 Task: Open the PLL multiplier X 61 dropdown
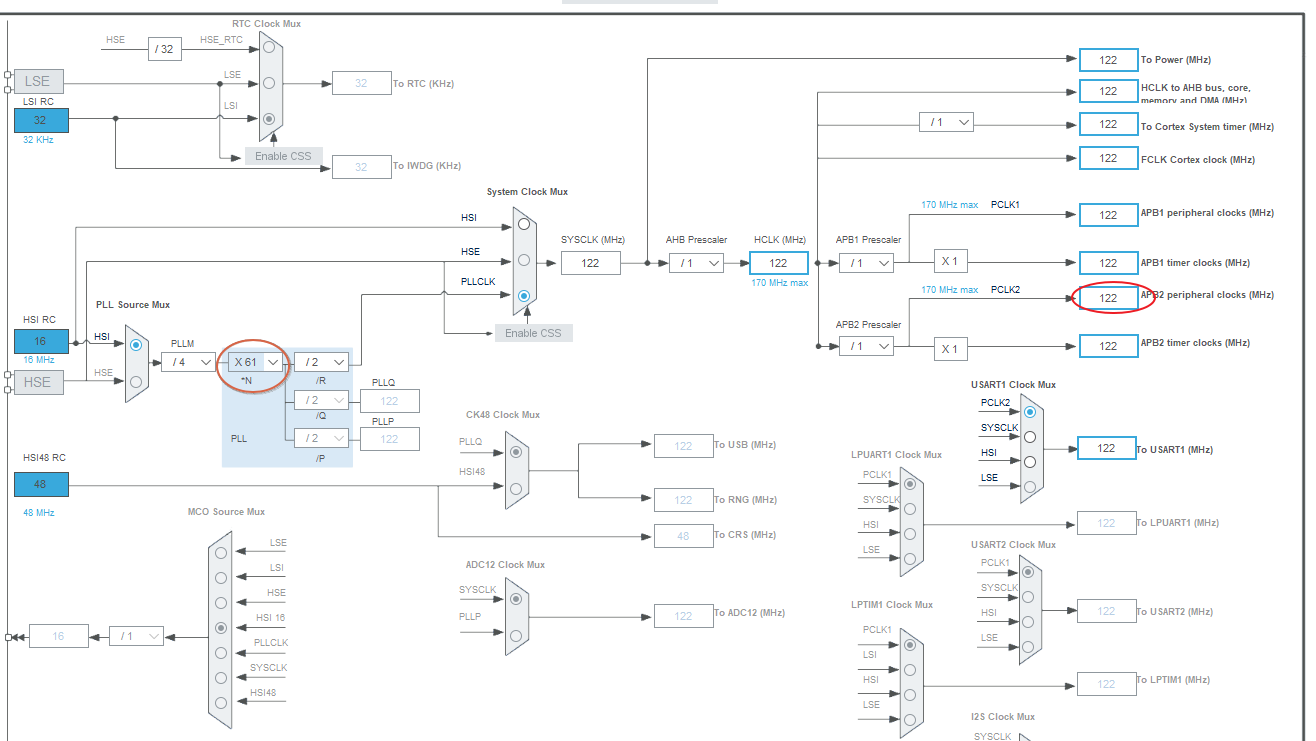pyautogui.click(x=254, y=362)
